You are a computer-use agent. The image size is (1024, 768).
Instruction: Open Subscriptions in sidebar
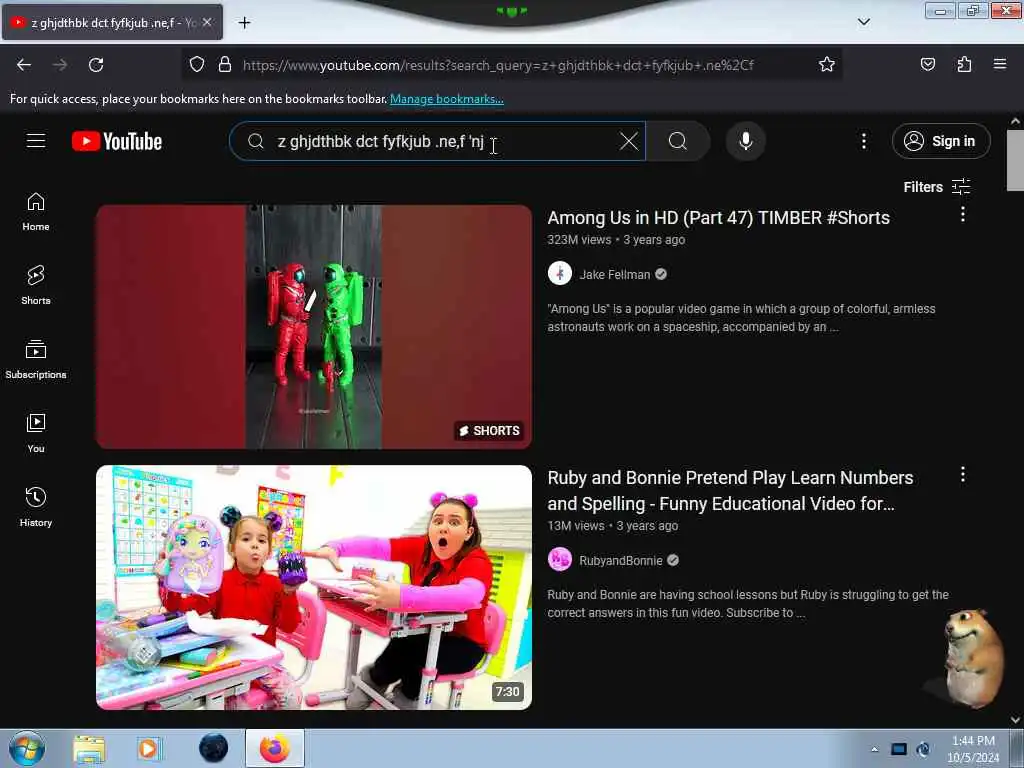36,360
